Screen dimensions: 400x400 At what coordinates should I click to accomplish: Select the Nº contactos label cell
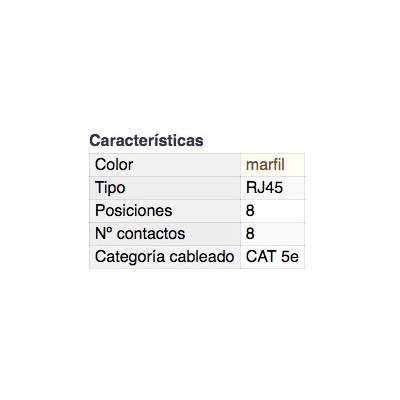click(x=165, y=234)
